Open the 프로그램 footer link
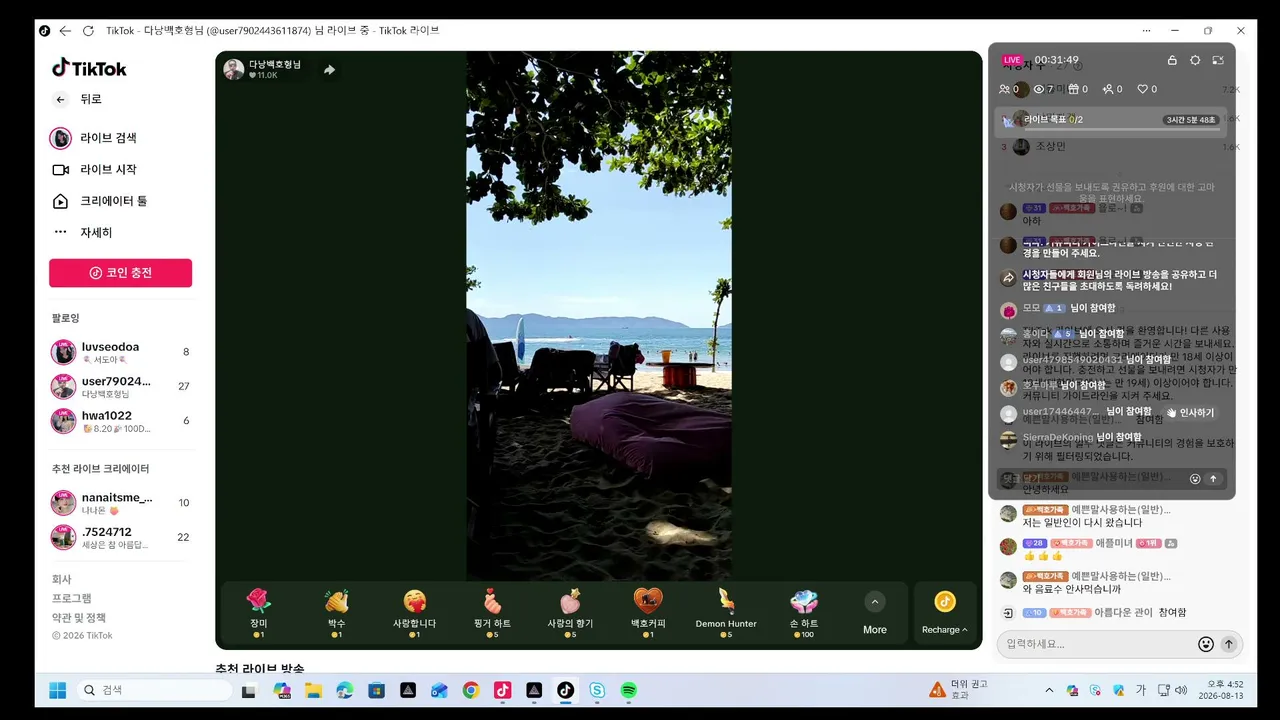The image size is (1280, 720). click(72, 598)
